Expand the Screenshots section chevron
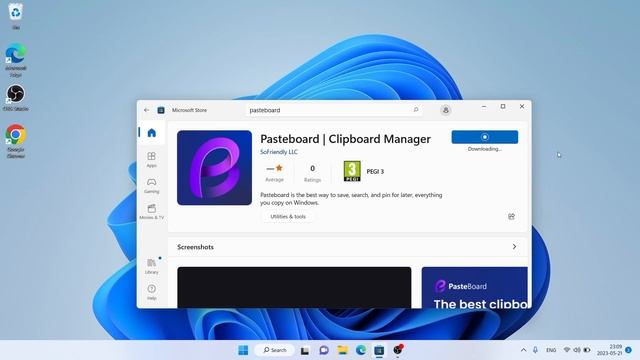640x360 pixels. (x=514, y=247)
